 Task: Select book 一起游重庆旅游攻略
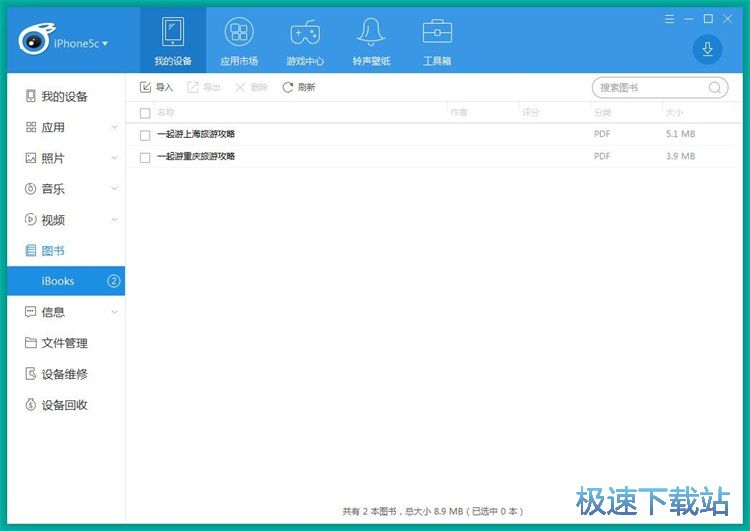coord(196,156)
